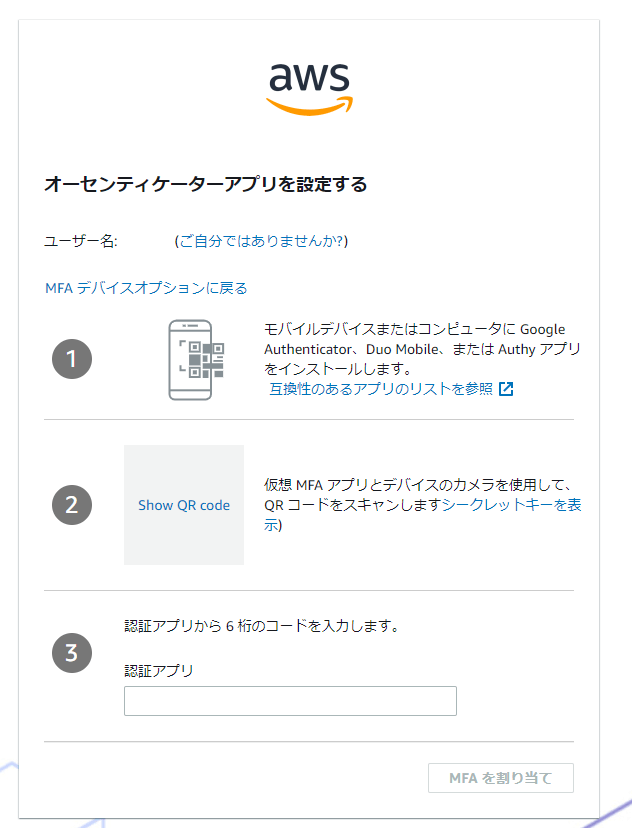
Task: Click the step 1 number circle
Action: click(x=72, y=359)
